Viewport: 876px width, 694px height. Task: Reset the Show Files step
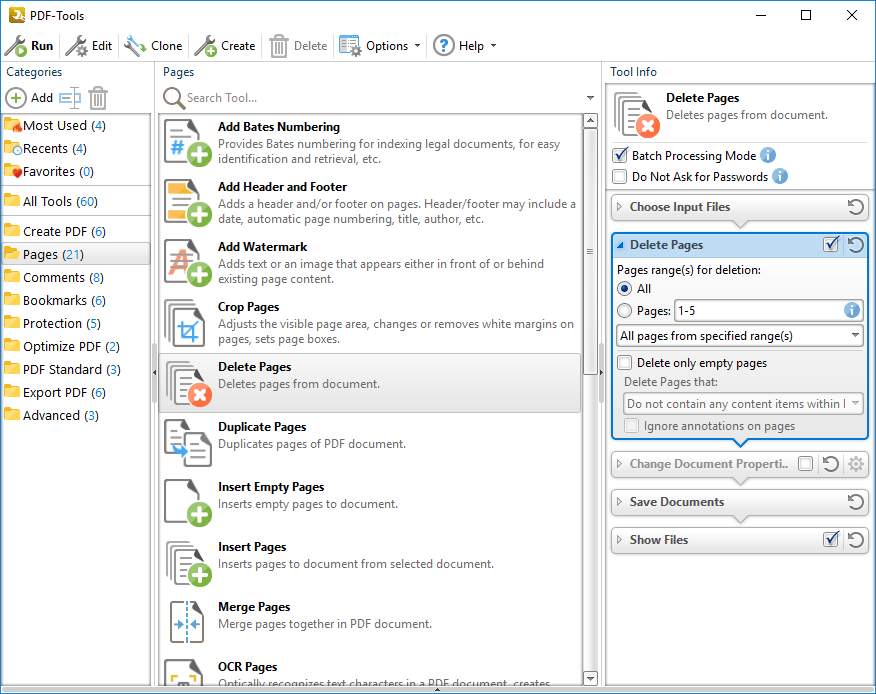[x=855, y=540]
